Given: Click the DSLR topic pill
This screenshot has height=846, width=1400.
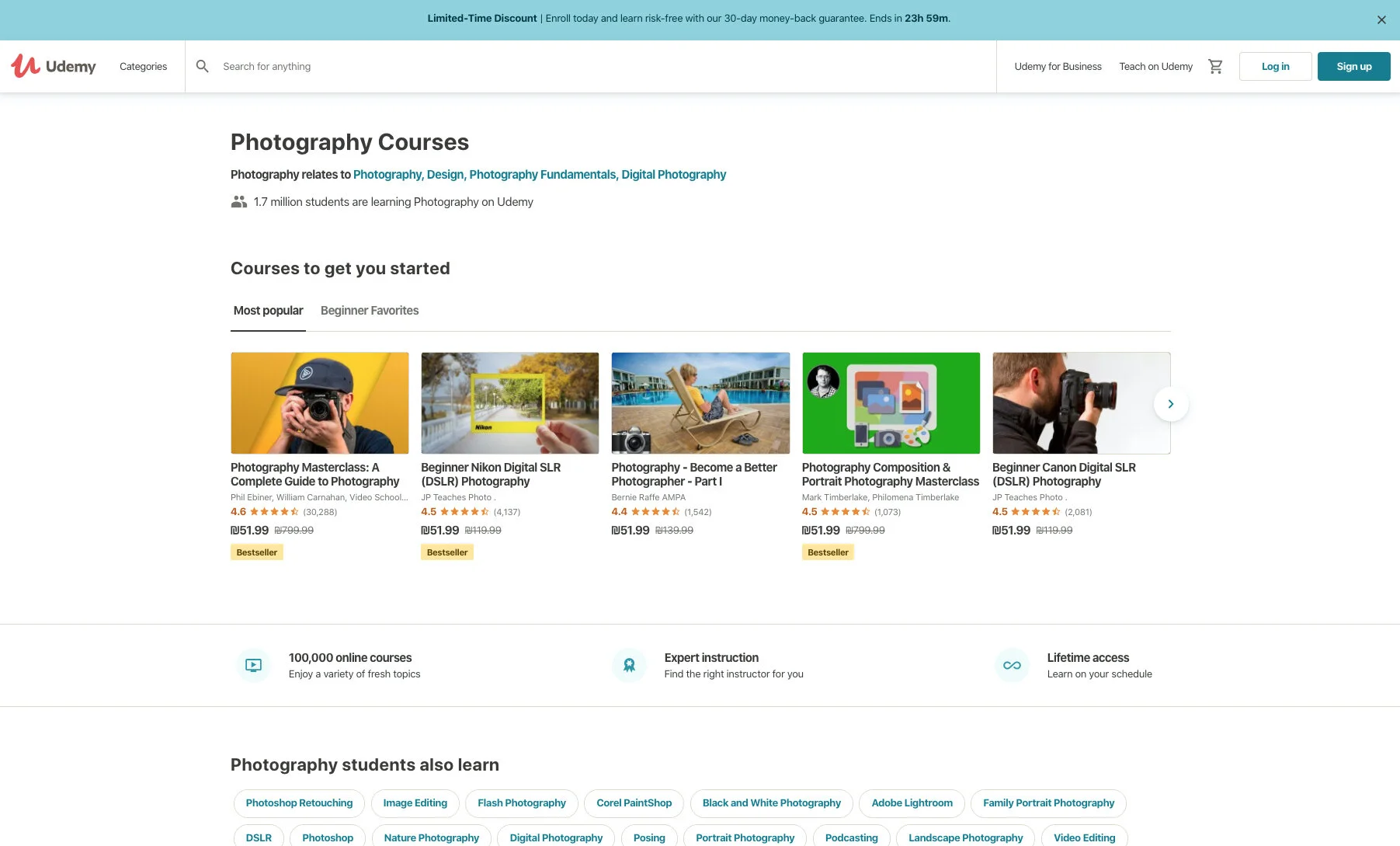Looking at the screenshot, I should tap(259, 837).
